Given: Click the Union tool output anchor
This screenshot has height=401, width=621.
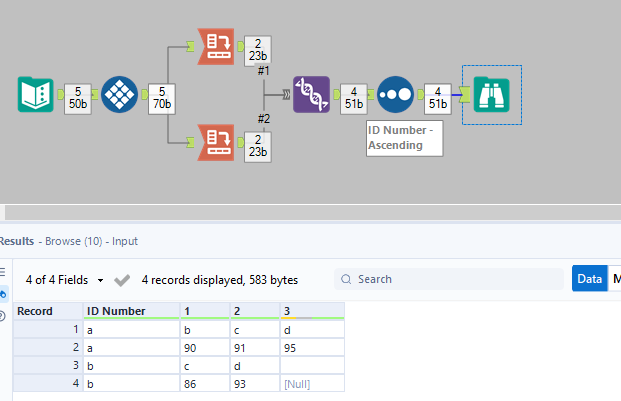Looking at the screenshot, I should (x=335, y=93).
